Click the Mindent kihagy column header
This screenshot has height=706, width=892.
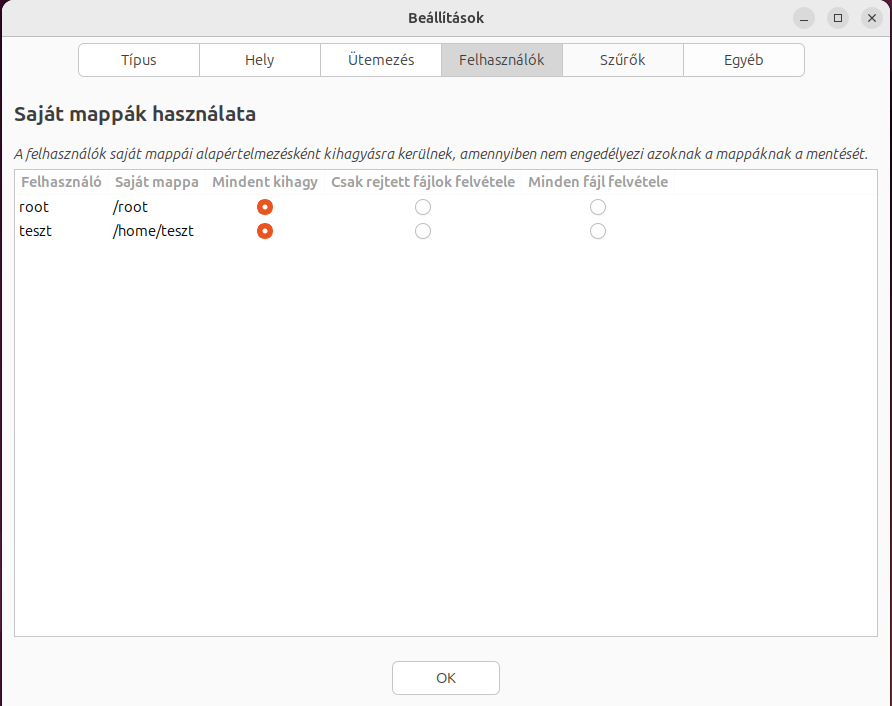click(x=265, y=182)
